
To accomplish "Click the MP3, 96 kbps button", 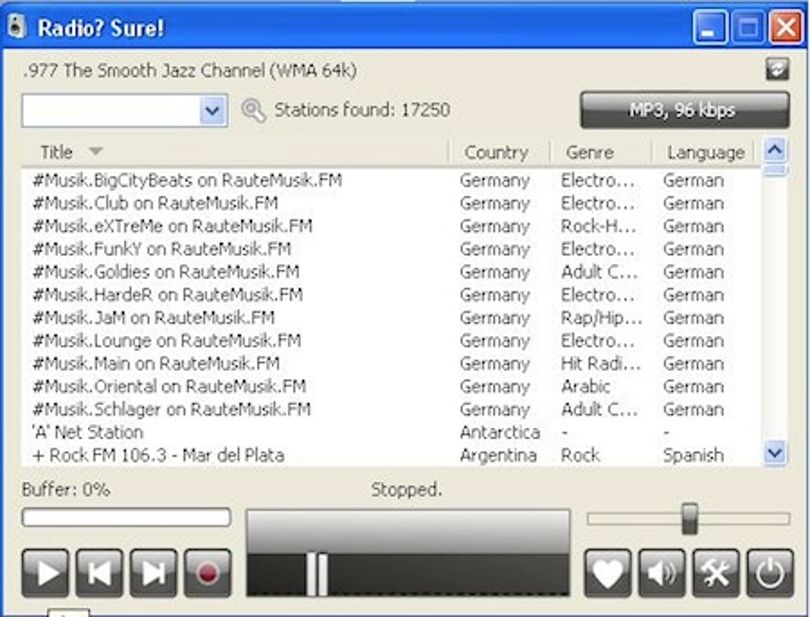I will point(685,110).
